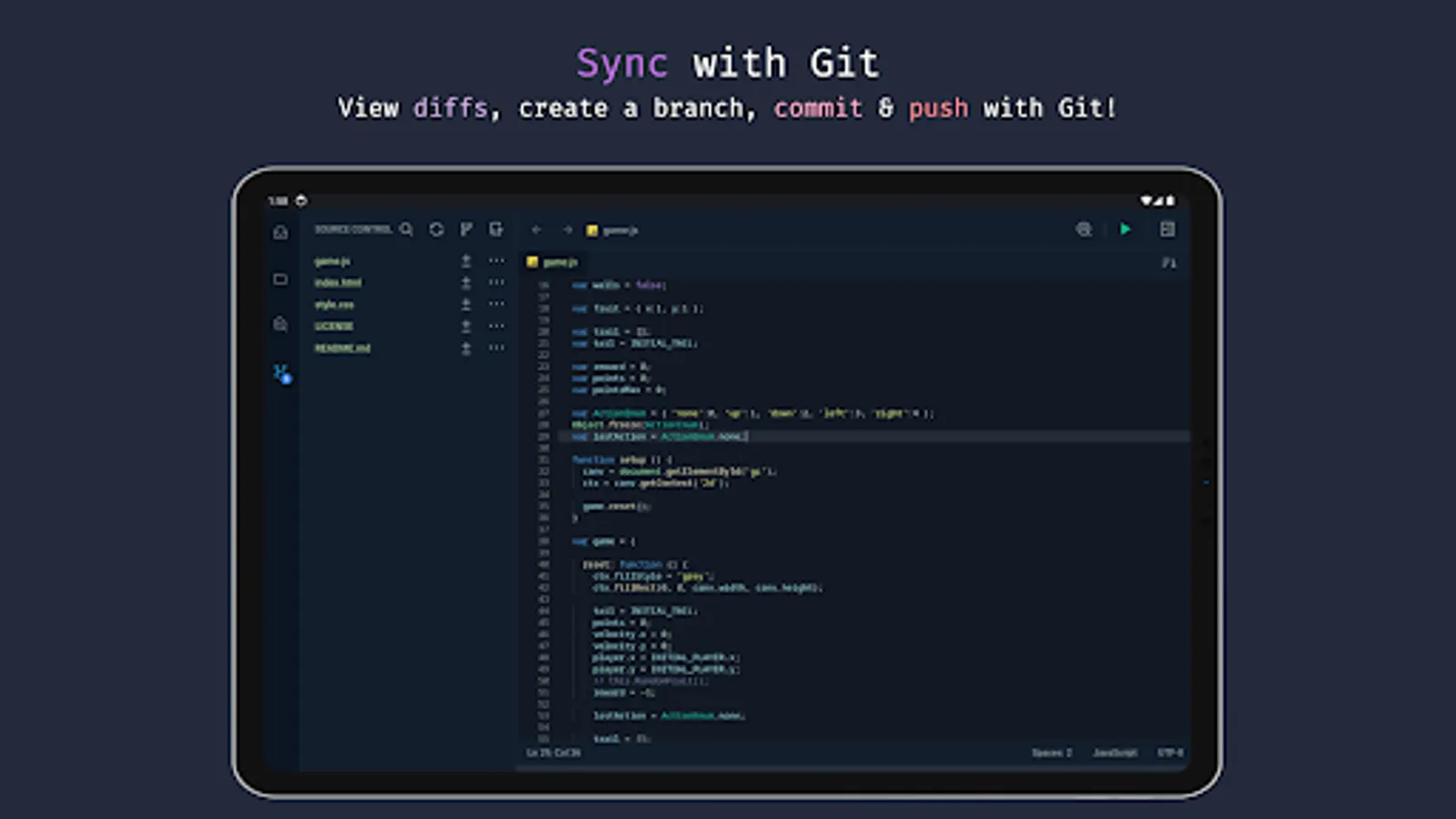Viewport: 1456px width, 819px height.
Task: Refresh the Source Control panel
Action: click(435, 229)
